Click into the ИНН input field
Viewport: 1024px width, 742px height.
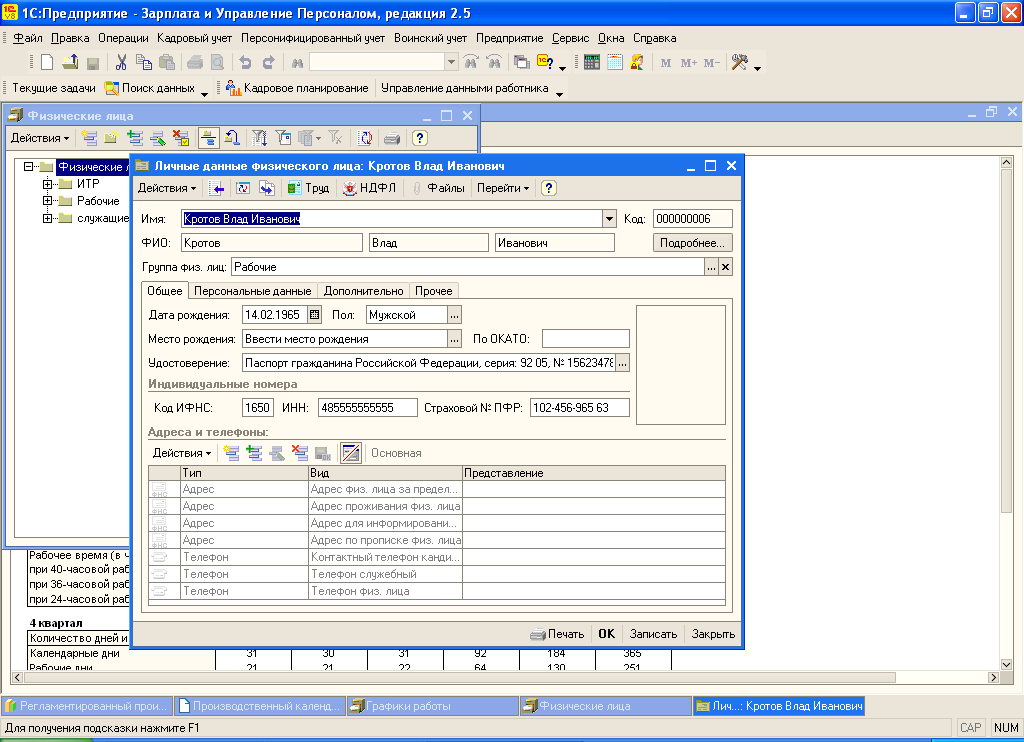(368, 408)
